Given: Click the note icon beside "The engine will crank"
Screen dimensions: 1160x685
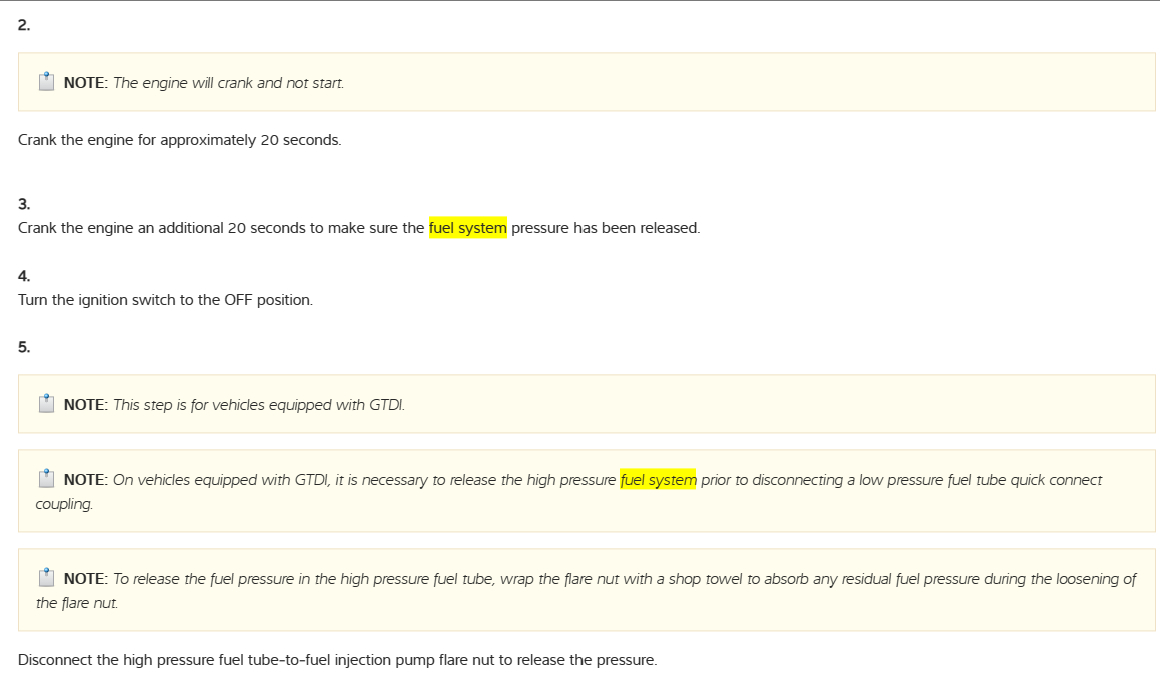Looking at the screenshot, I should tap(46, 82).
